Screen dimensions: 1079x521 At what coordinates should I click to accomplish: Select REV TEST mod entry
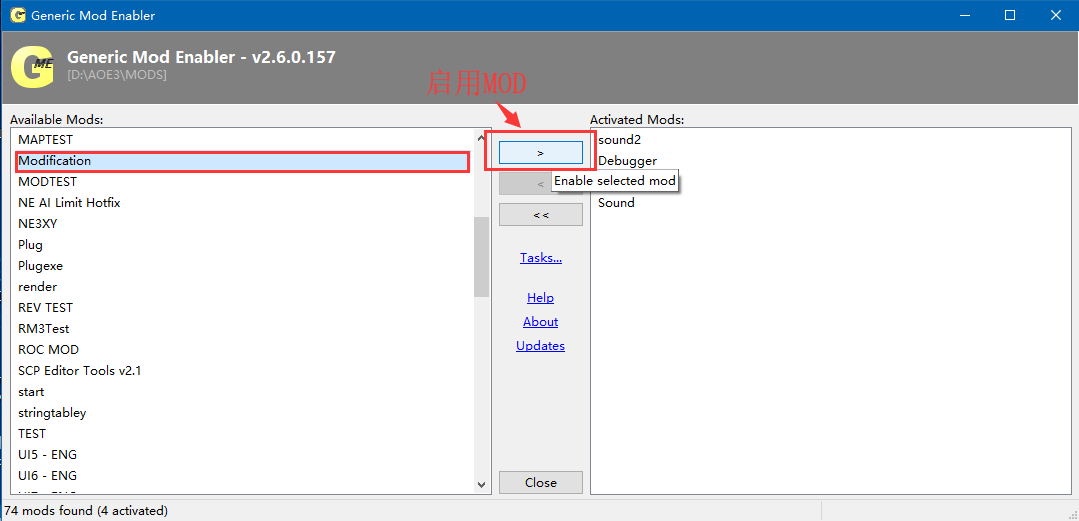pos(242,308)
